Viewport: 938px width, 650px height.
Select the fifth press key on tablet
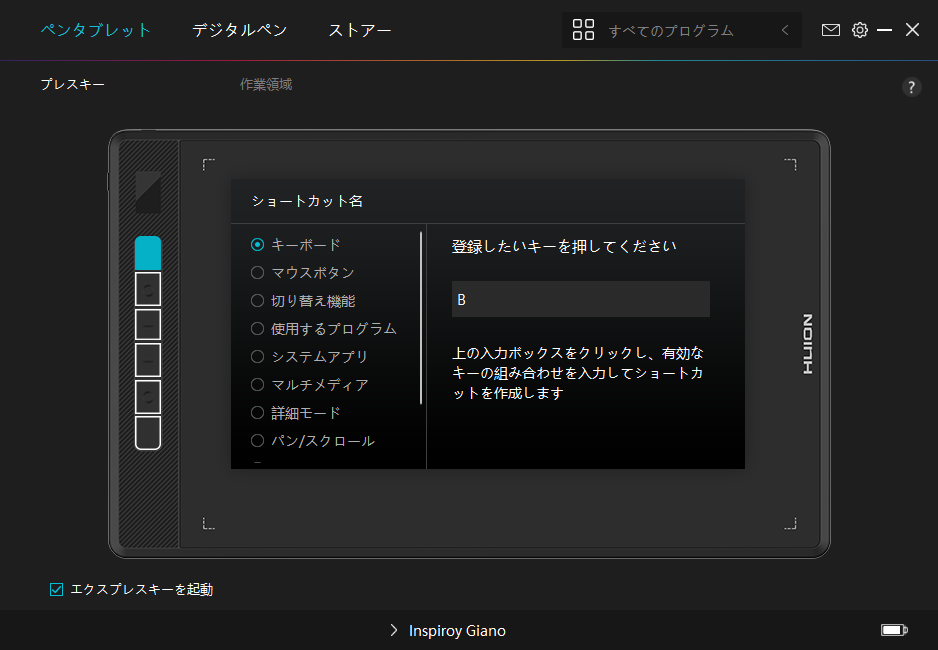point(148,396)
